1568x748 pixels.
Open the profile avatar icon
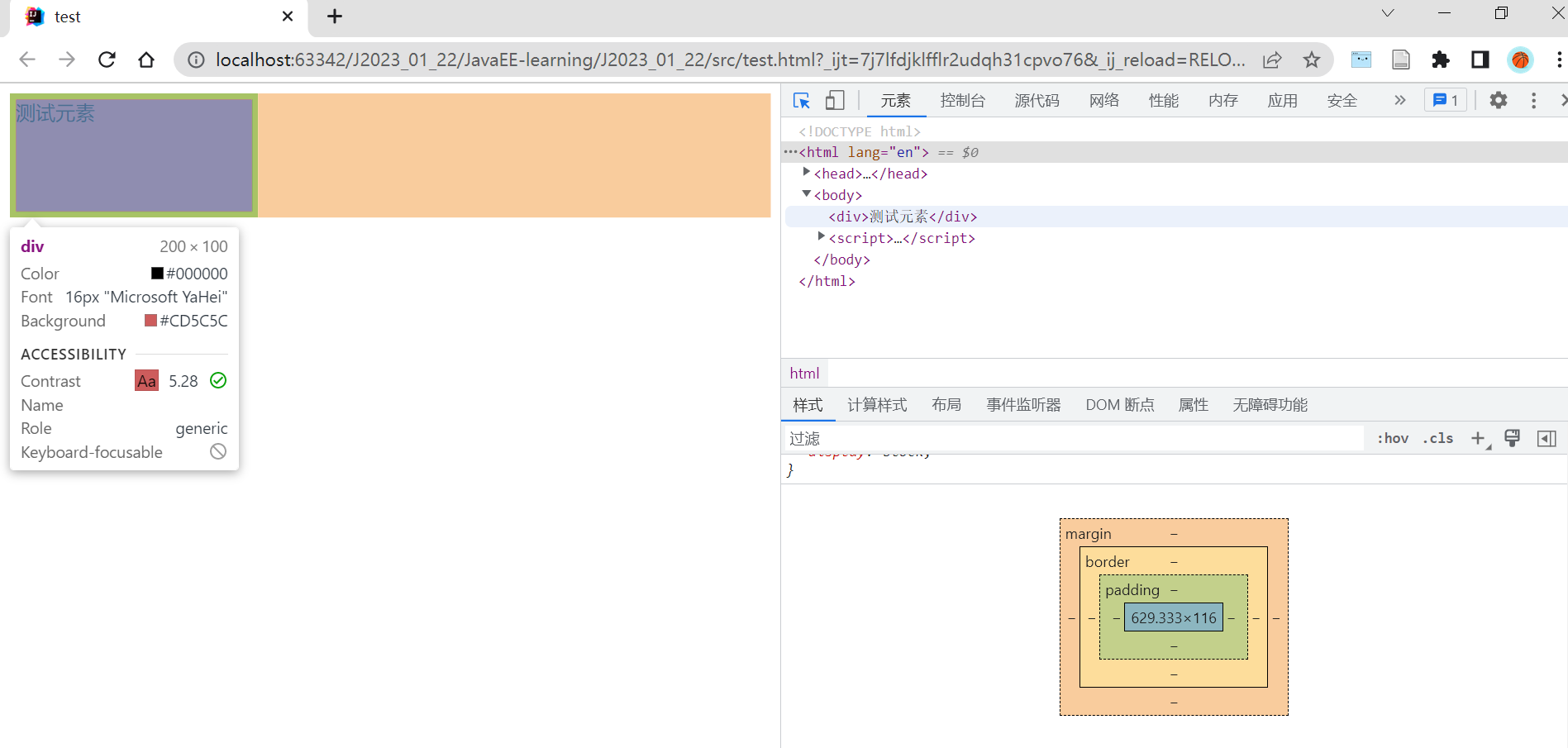point(1520,60)
